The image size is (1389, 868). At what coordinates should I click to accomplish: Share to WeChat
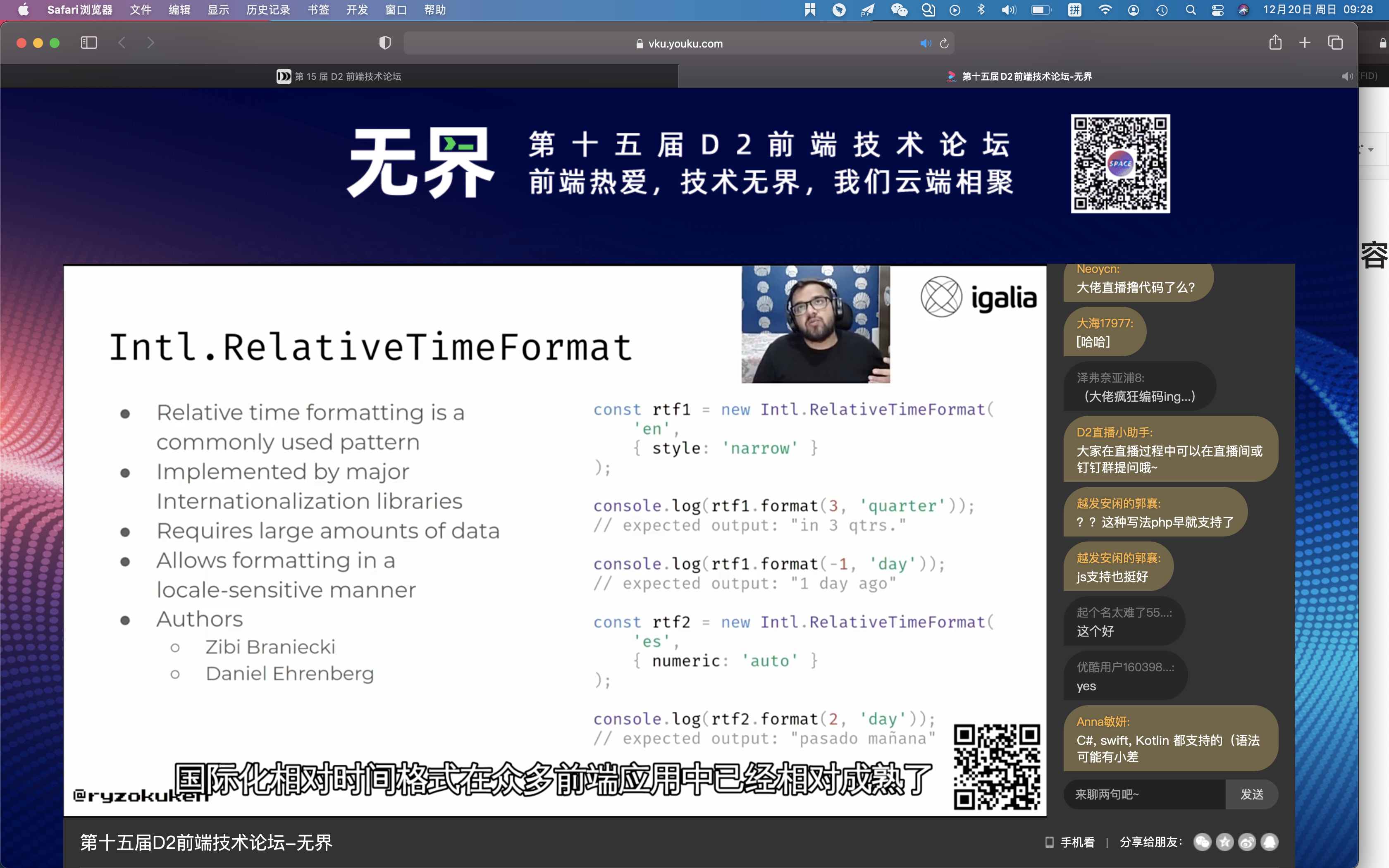(1202, 842)
